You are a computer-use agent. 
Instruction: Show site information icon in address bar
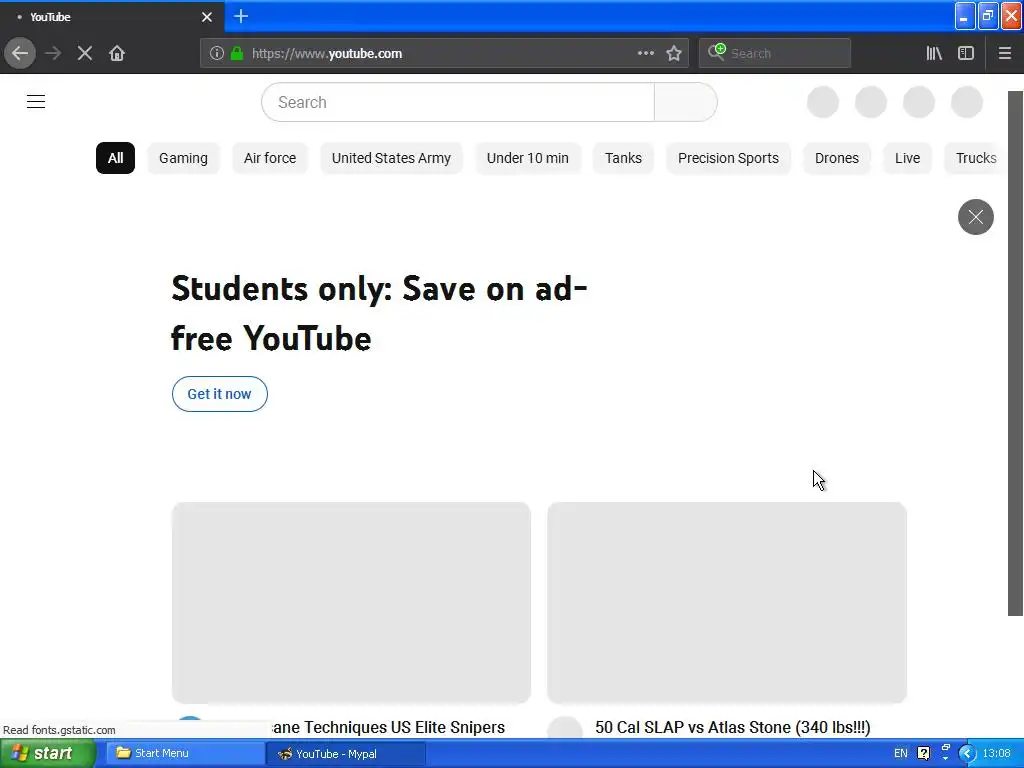pos(217,53)
